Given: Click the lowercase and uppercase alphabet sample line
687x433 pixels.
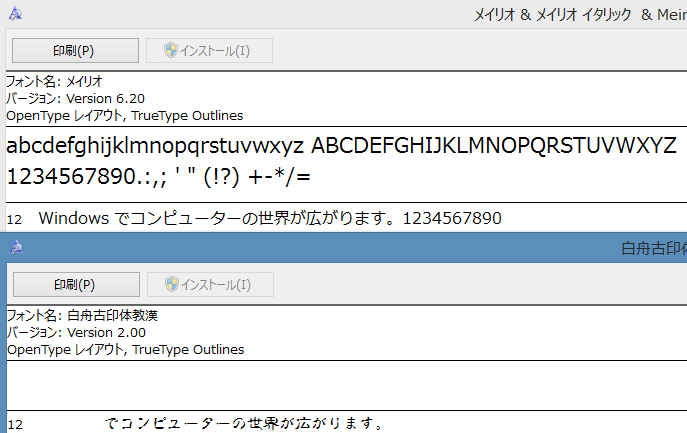Looking at the screenshot, I should click(x=341, y=146).
